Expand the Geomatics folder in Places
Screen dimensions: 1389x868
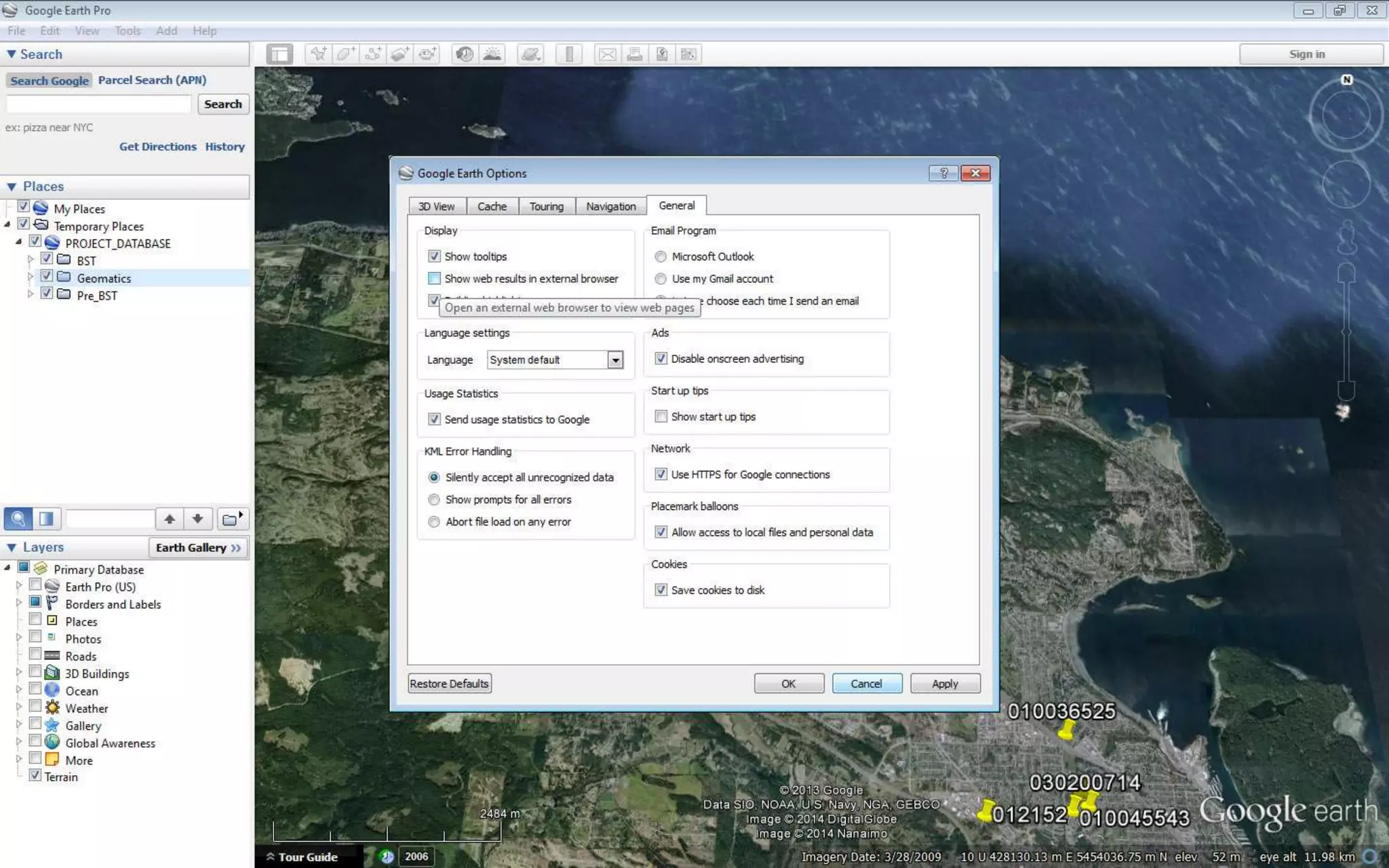pyautogui.click(x=31, y=277)
